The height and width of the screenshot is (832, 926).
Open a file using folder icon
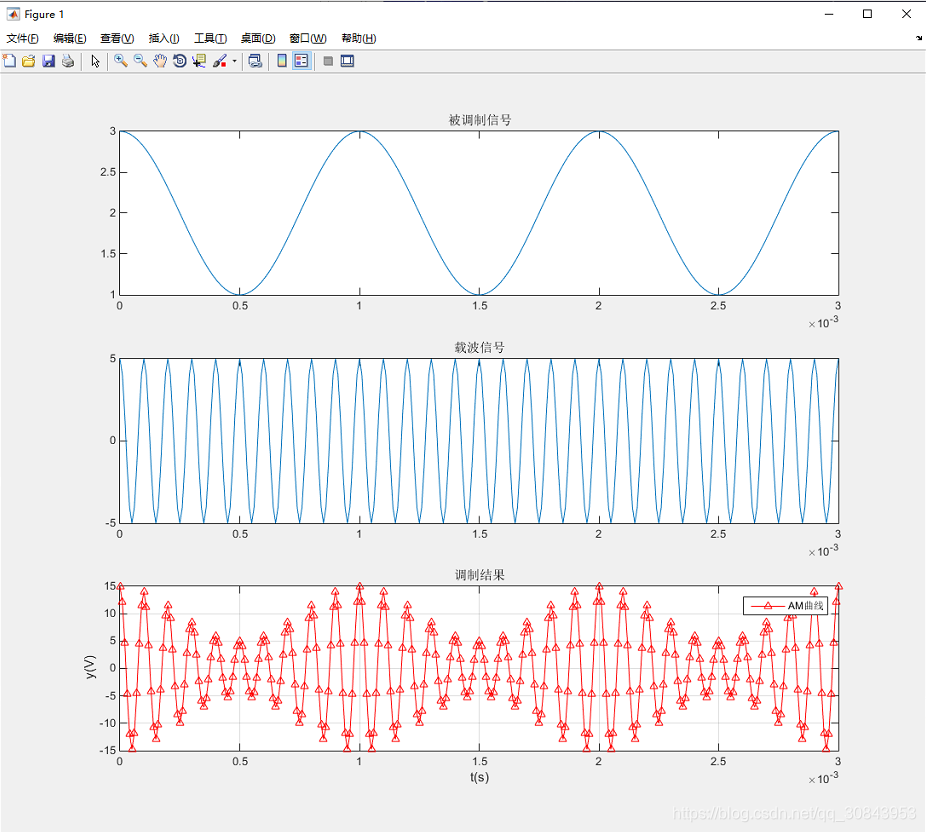point(28,61)
